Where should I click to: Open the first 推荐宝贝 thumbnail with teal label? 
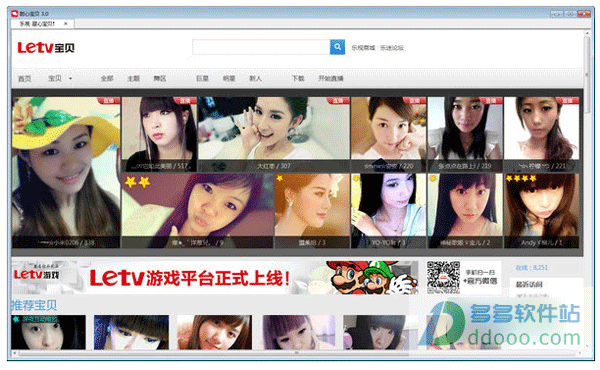pyautogui.click(x=49, y=332)
